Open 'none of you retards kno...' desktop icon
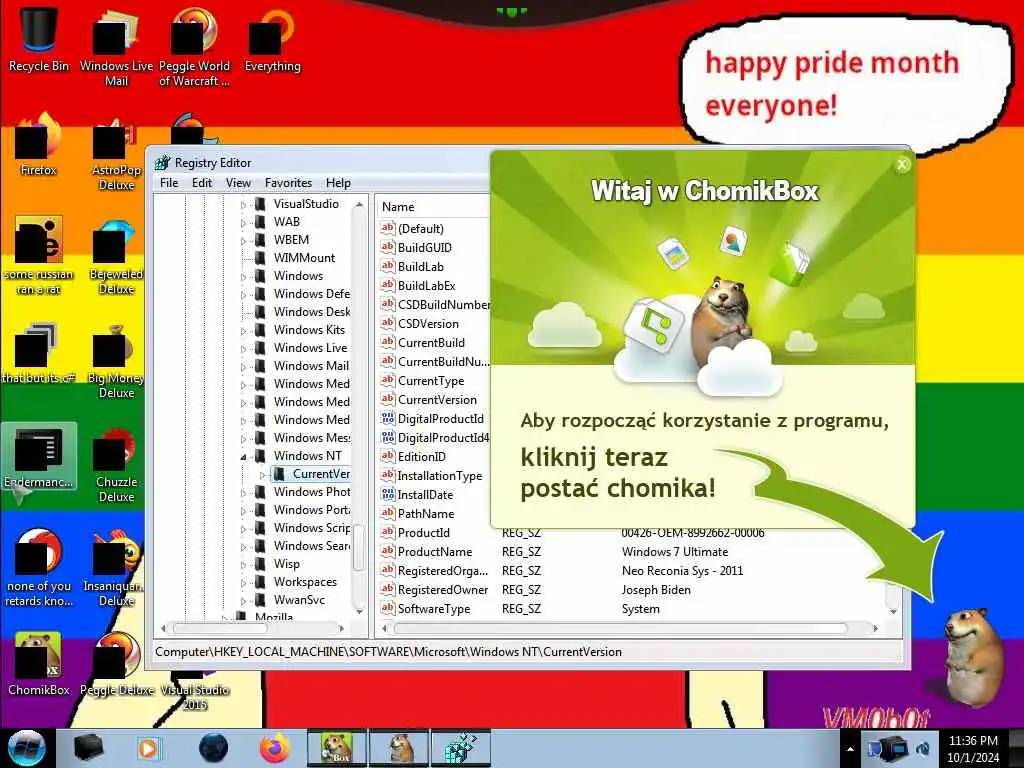Screen dimensions: 1024x768 point(39,569)
